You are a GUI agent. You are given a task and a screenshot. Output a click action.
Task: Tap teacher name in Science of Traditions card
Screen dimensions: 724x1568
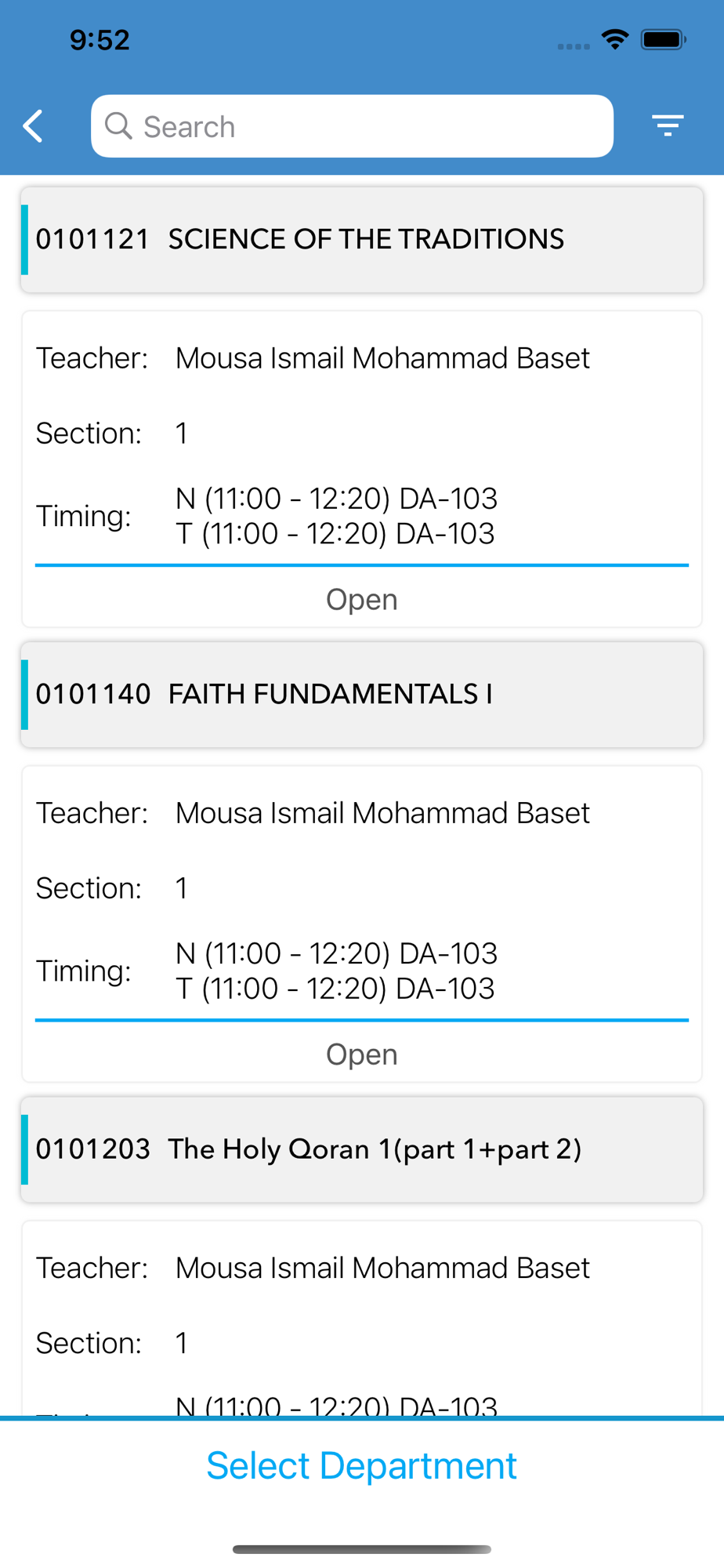(x=382, y=358)
